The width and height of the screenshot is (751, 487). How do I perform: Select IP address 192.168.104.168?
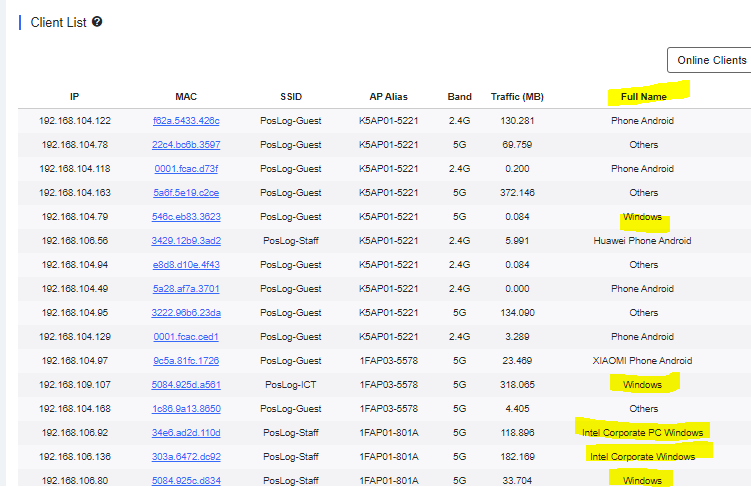pyautogui.click(x=75, y=408)
